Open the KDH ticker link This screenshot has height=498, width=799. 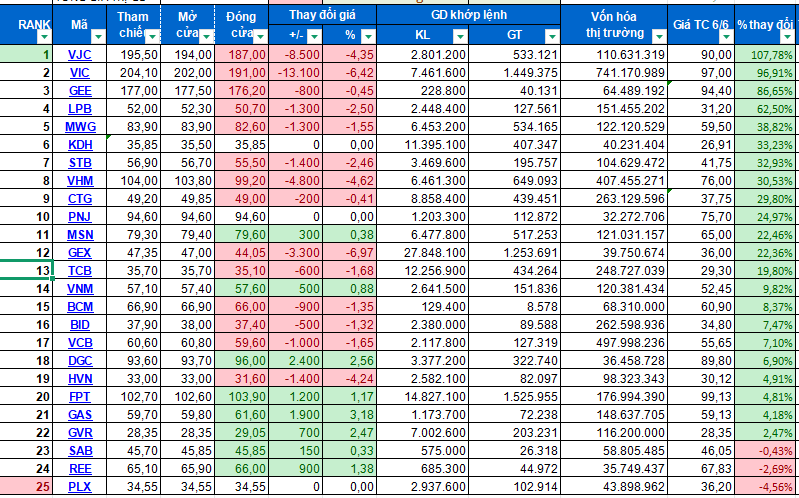(81, 145)
